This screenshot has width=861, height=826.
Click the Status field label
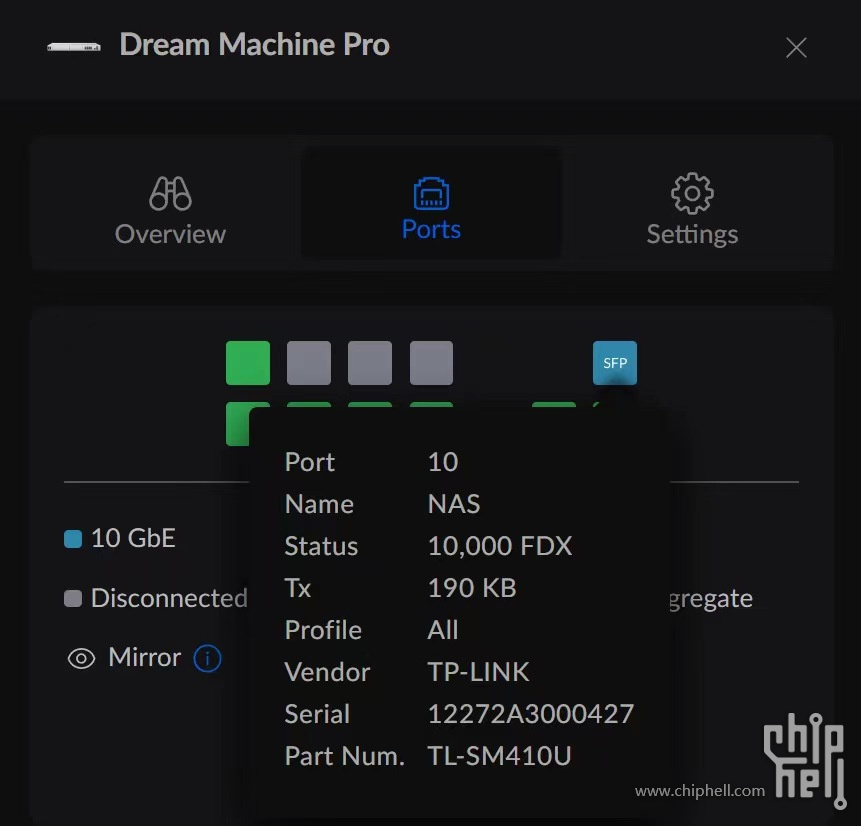(321, 546)
